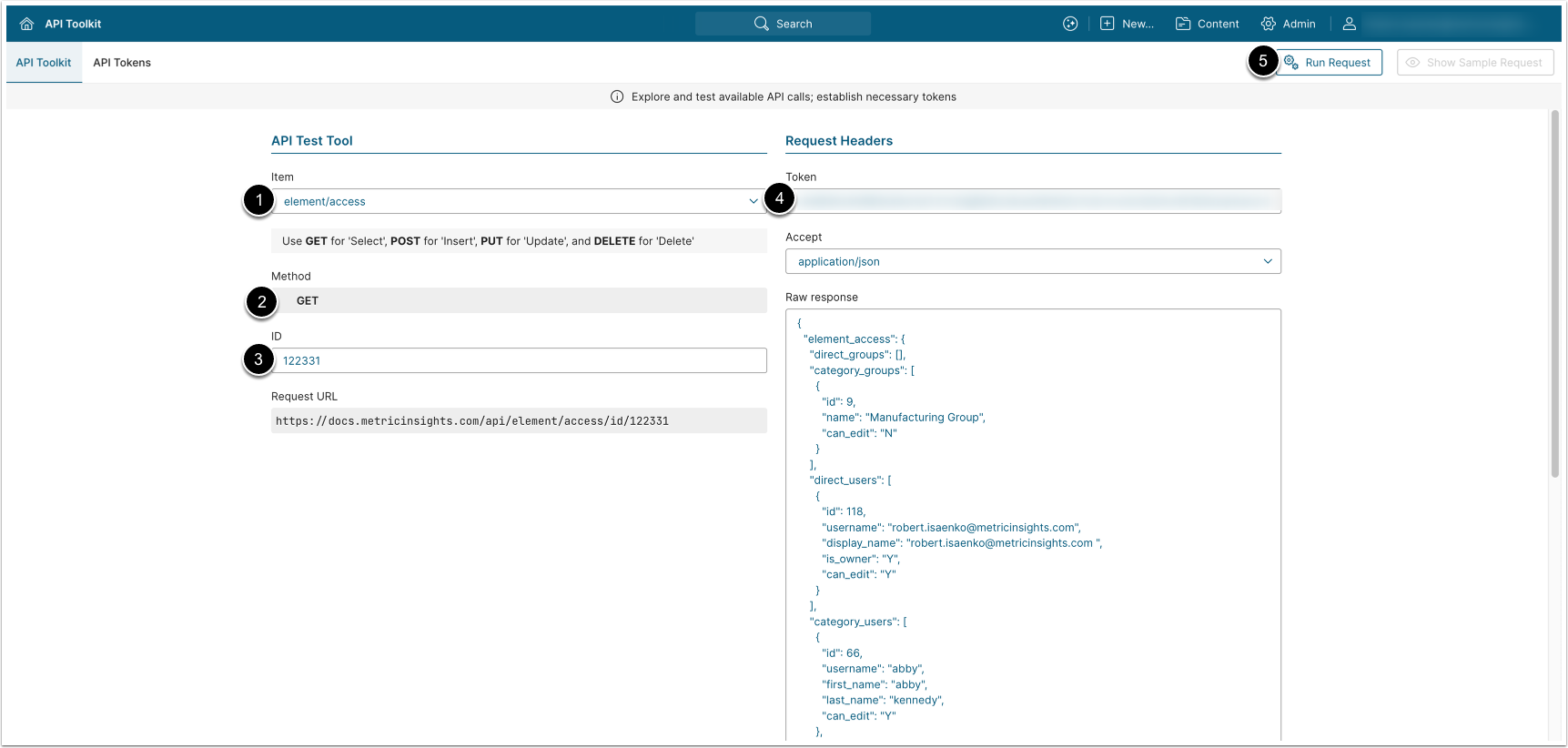Click the ID input field 122331
The height and width of the screenshot is (748, 1568).
click(519, 360)
